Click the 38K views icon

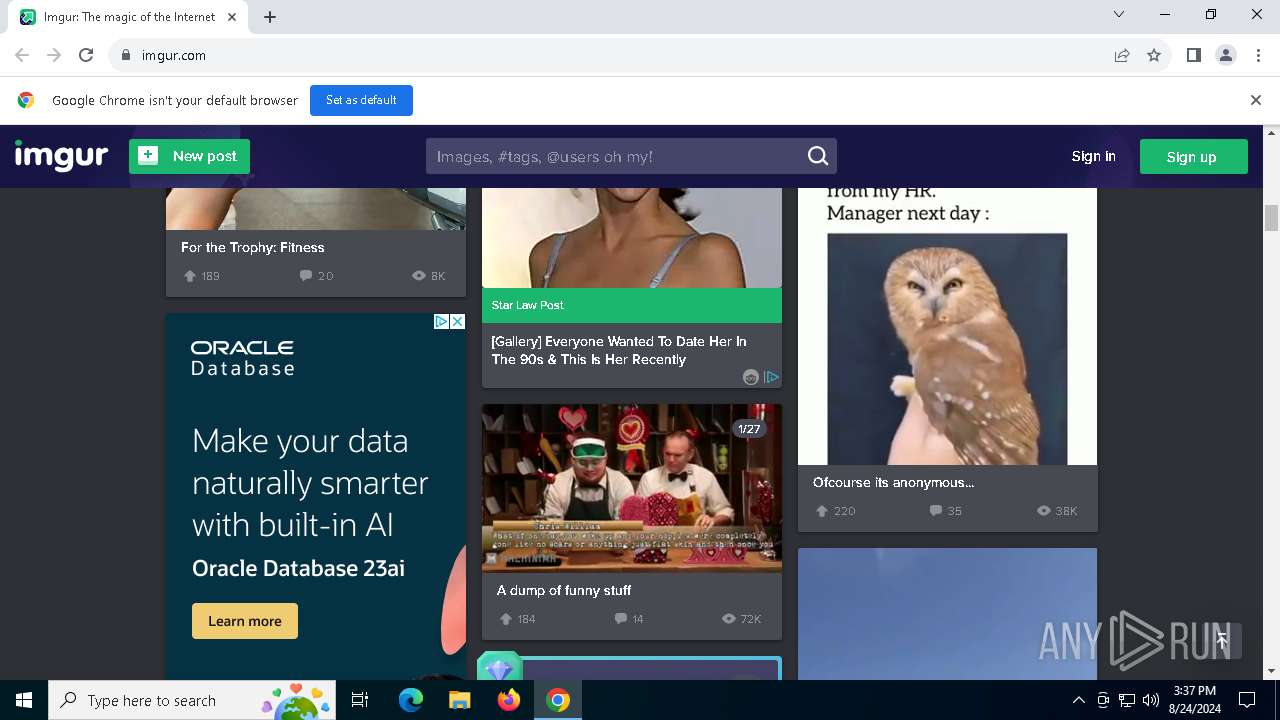1044,511
